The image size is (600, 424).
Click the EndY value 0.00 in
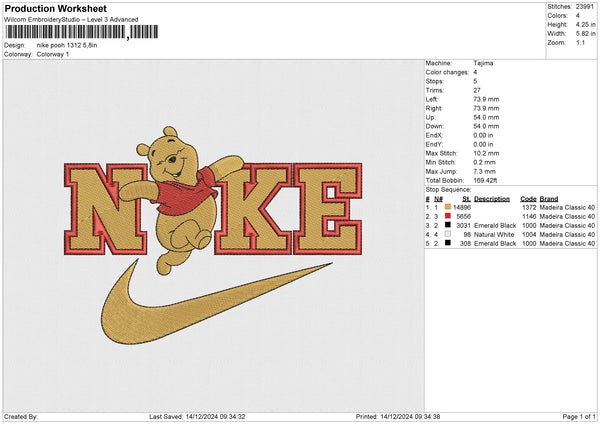[x=483, y=144]
